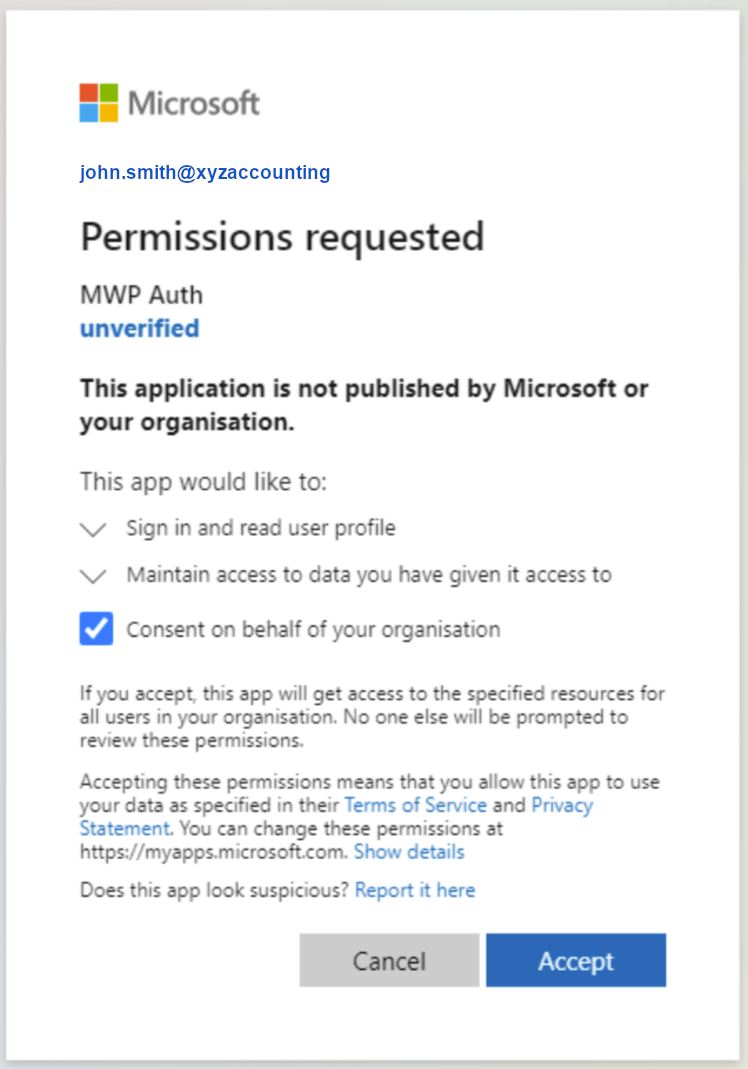Image resolution: width=748 pixels, height=1069 pixels.
Task: Click the Sign in and read user profile text
Action: pyautogui.click(x=260, y=528)
